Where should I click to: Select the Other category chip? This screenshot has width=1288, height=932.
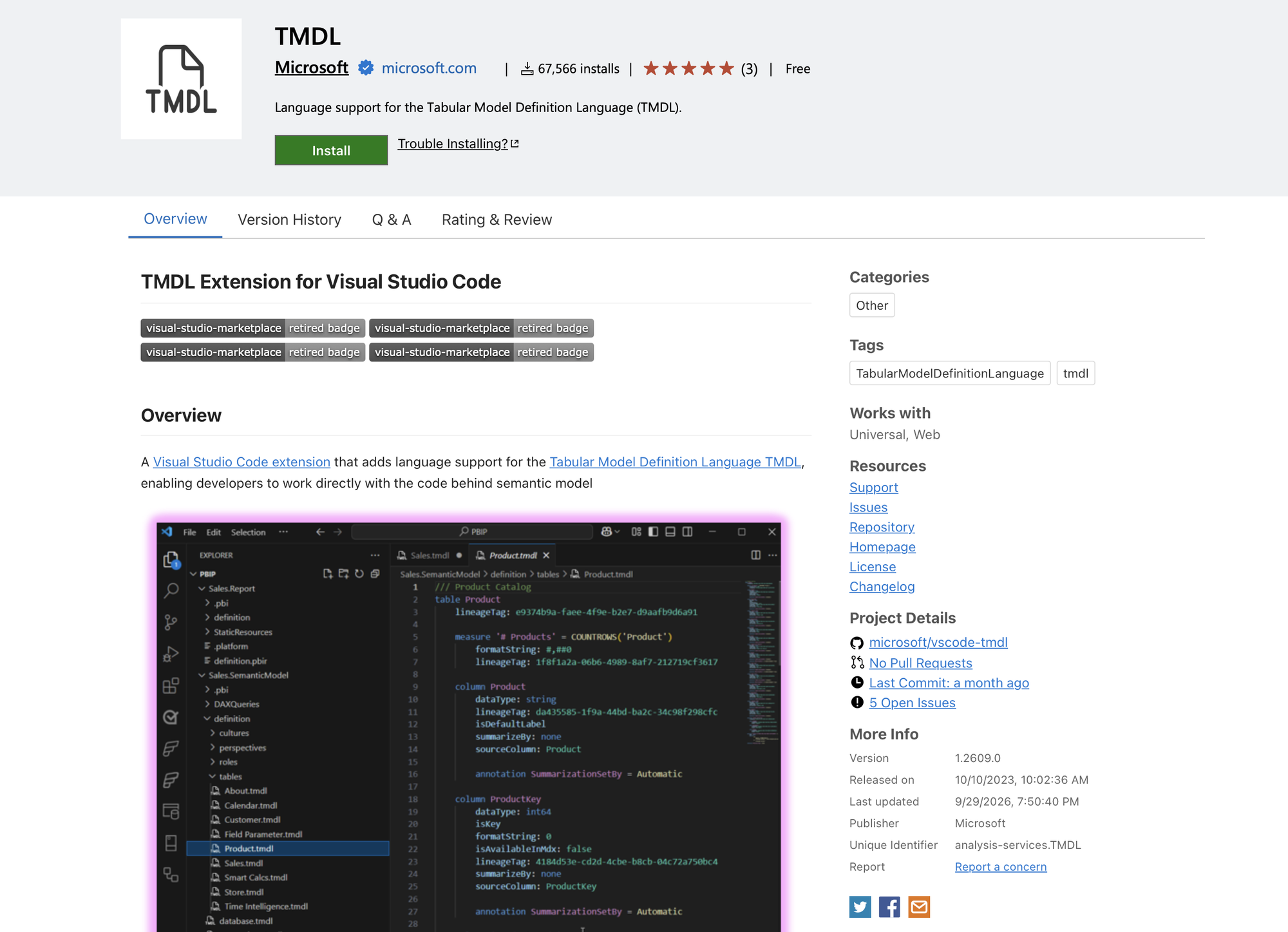coord(872,305)
